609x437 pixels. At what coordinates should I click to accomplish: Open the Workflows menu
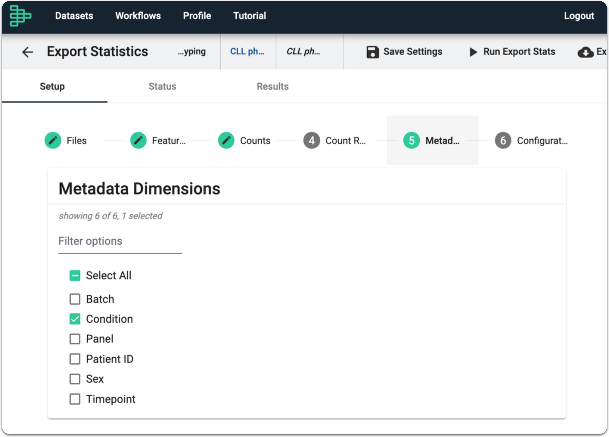[x=138, y=16]
